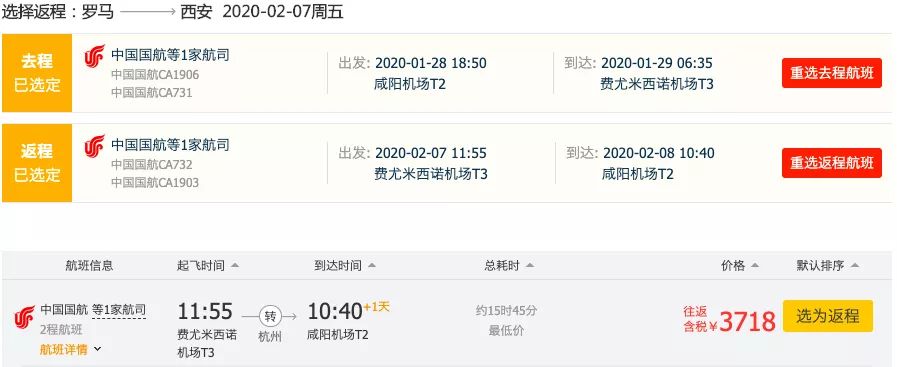
Task: Select the 去程 已选定 orange tab
Action: click(x=37, y=73)
